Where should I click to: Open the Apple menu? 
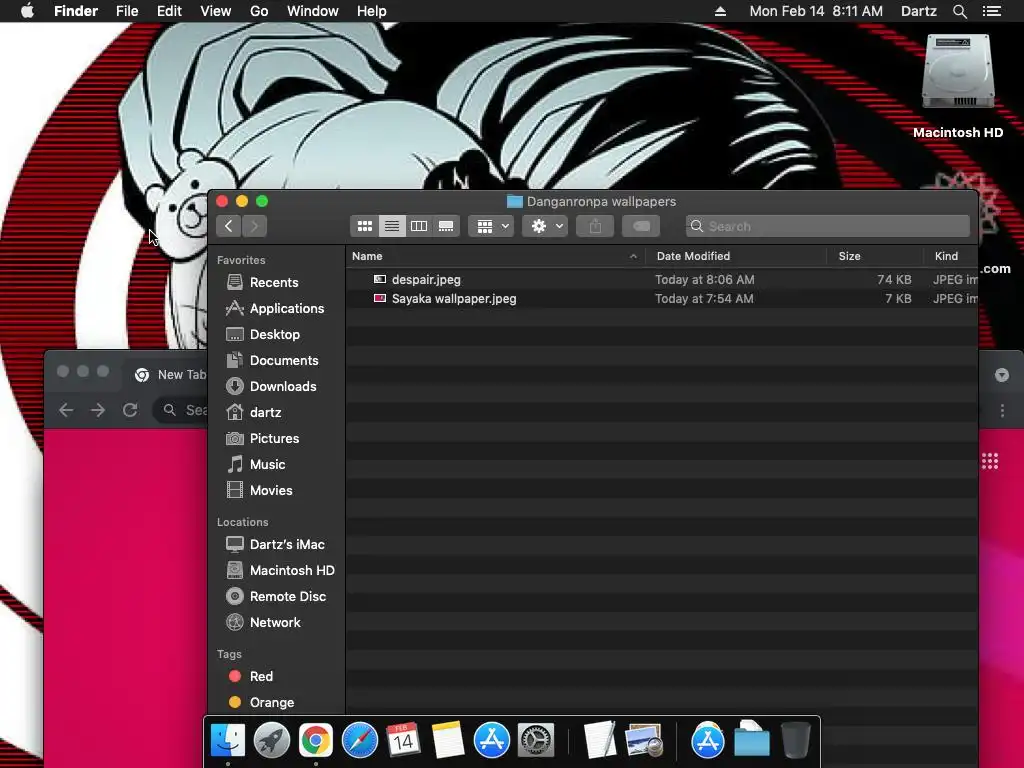[27, 11]
